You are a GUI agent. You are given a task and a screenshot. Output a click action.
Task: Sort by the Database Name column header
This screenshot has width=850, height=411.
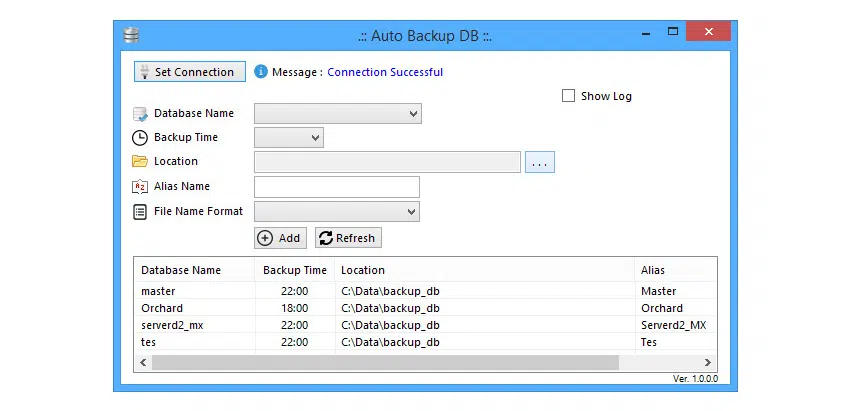[181, 270]
